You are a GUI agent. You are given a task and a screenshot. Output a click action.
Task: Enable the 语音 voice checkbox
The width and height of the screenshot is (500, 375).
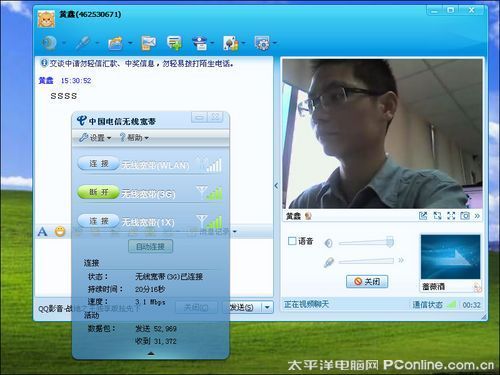(x=292, y=241)
